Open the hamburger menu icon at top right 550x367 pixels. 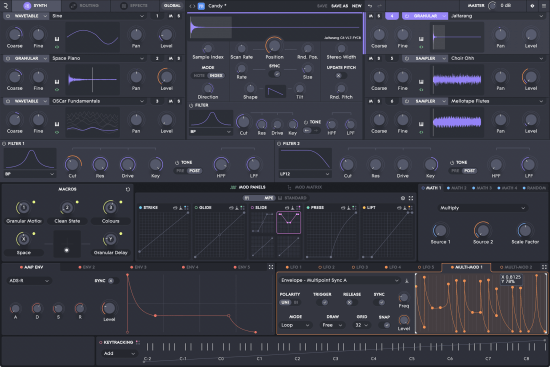pos(544,6)
